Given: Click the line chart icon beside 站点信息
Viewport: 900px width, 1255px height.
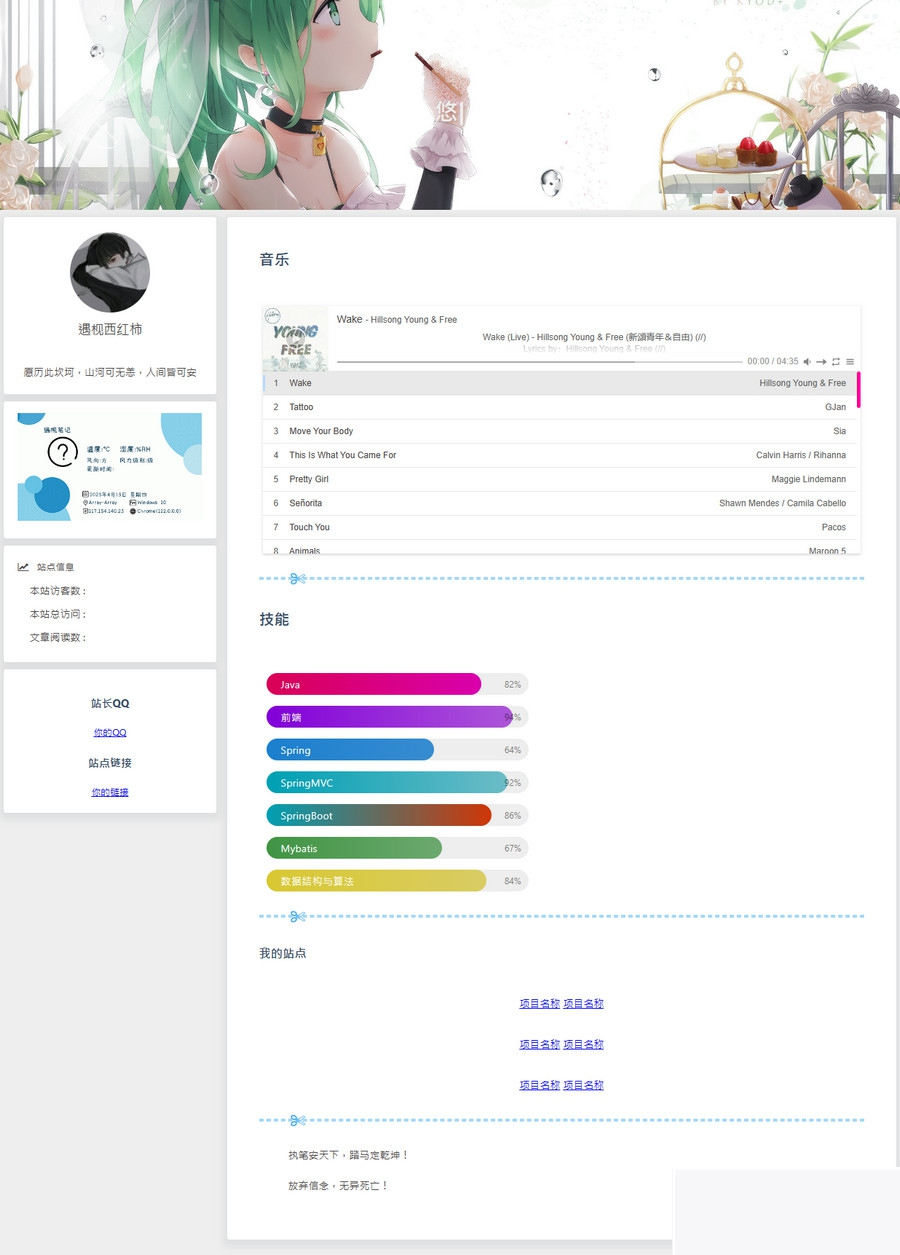Looking at the screenshot, I should (x=23, y=567).
